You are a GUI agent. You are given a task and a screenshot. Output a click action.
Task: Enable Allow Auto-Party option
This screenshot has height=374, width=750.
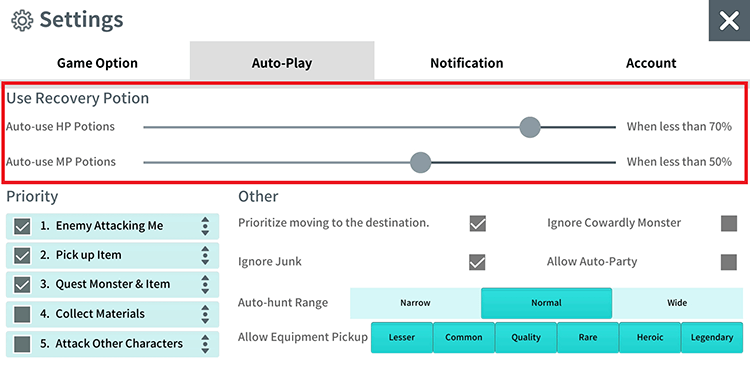coord(729,262)
